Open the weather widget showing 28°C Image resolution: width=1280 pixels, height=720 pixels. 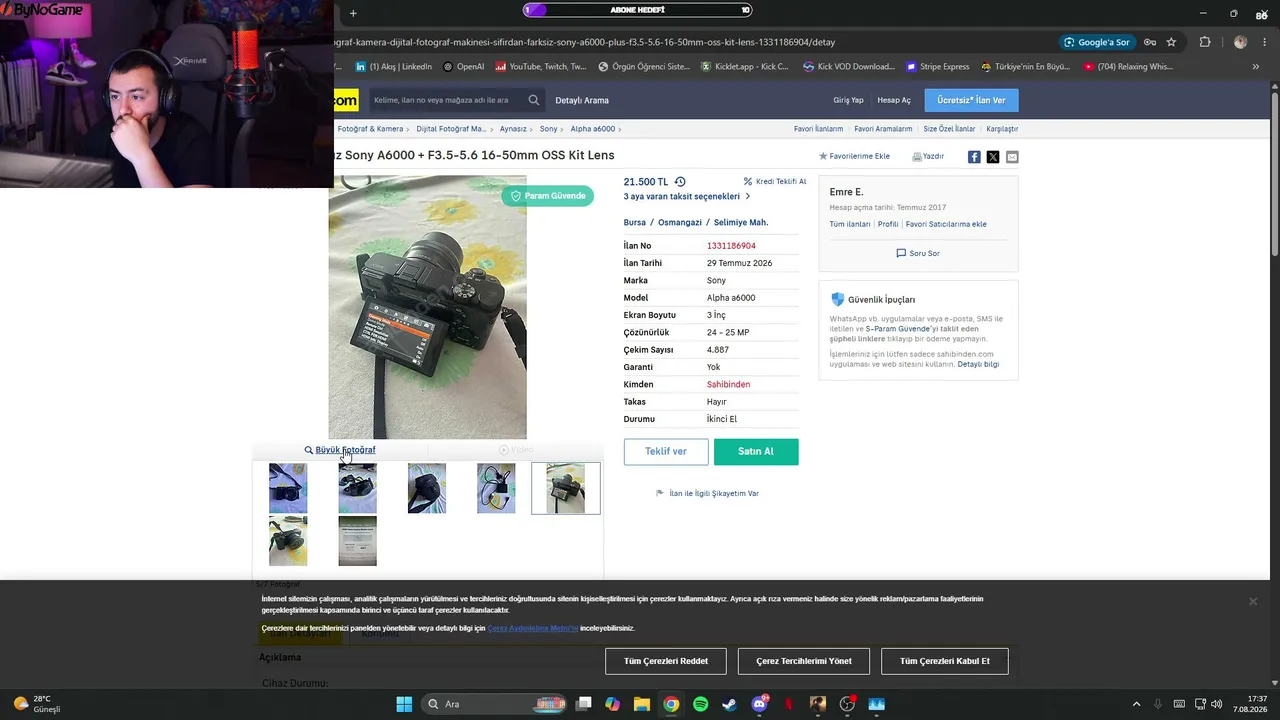coord(37,704)
